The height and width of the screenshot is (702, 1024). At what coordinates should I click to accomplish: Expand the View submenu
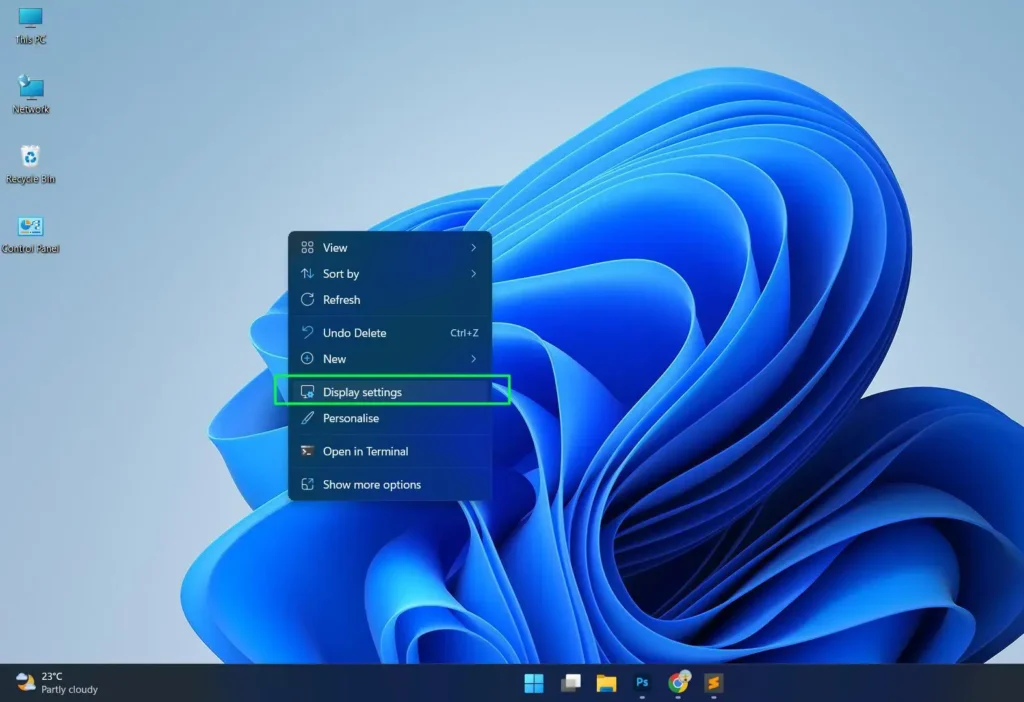coord(335,247)
